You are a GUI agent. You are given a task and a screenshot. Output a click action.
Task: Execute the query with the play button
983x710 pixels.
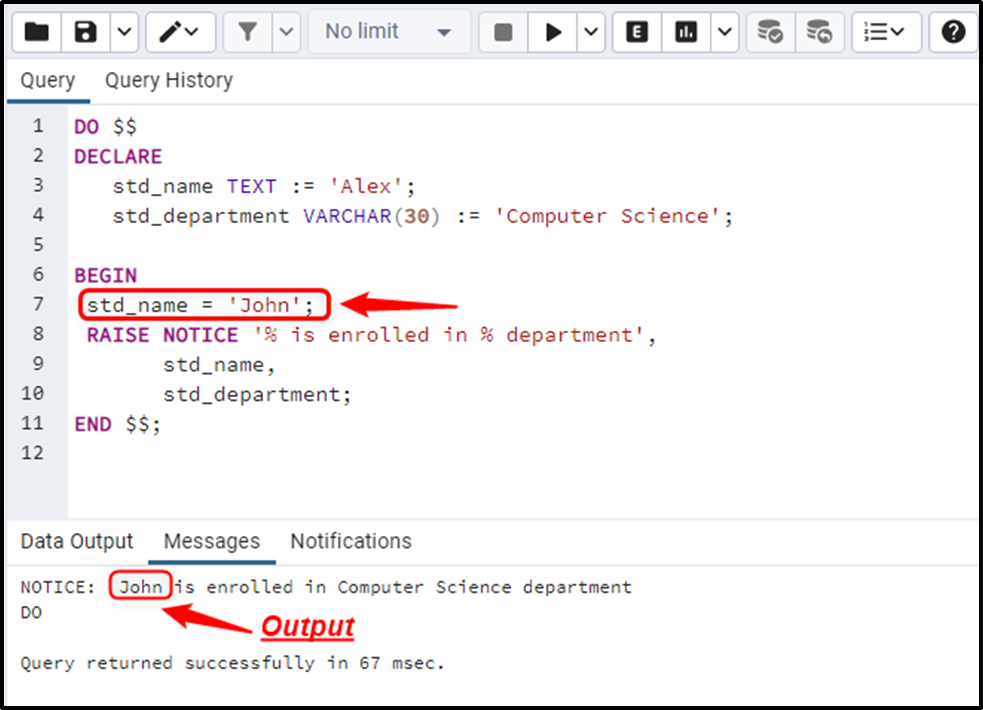click(x=553, y=31)
